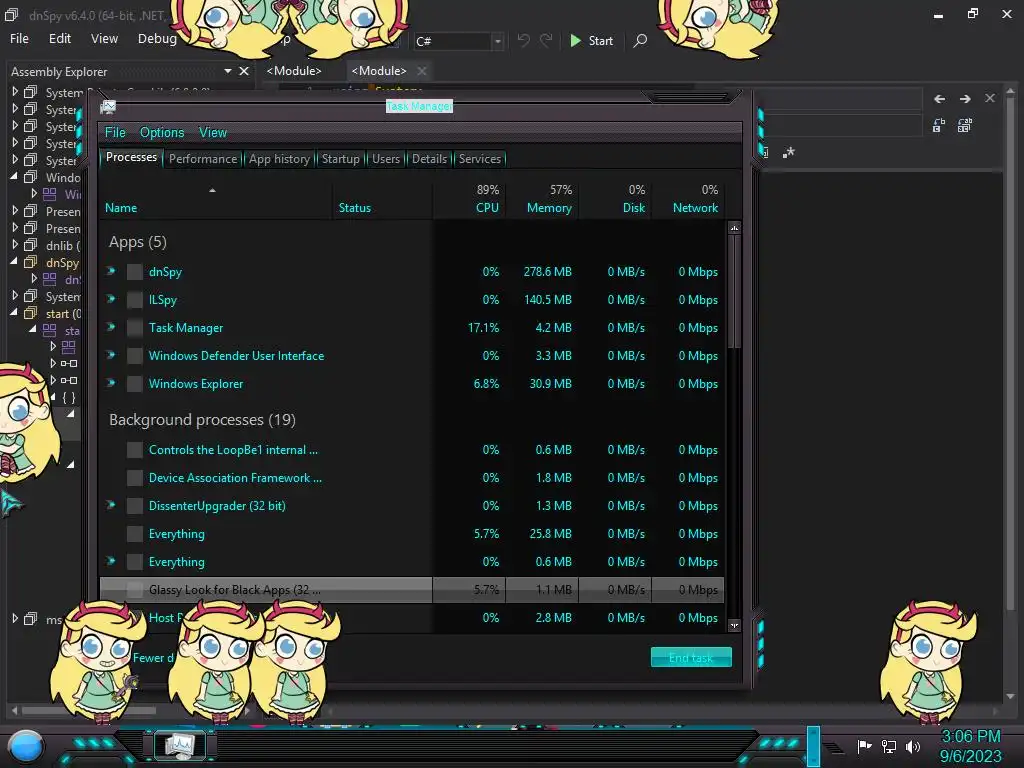
Task: Switch to the Services tab
Action: pos(479,159)
